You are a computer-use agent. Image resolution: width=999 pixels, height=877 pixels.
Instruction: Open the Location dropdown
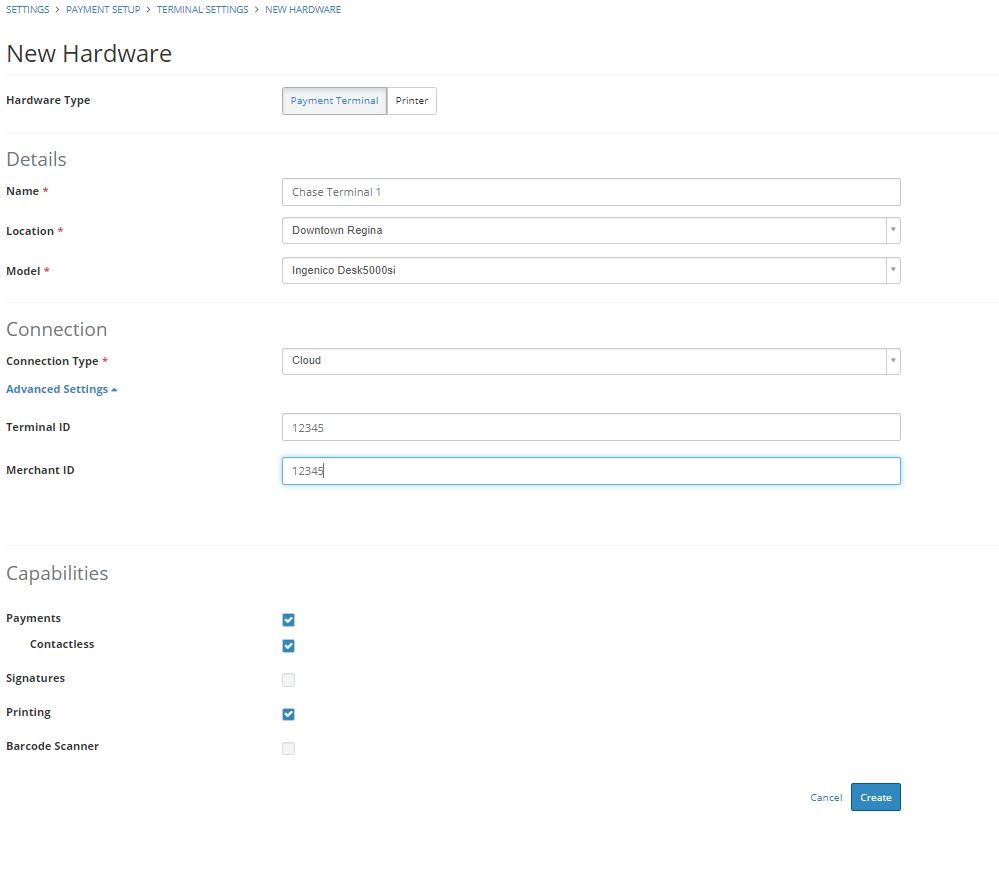590,230
